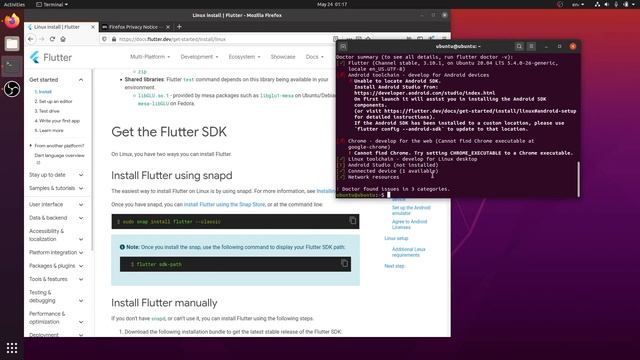
Task: Open a new tab in the terminal window
Action: (x=343, y=47)
